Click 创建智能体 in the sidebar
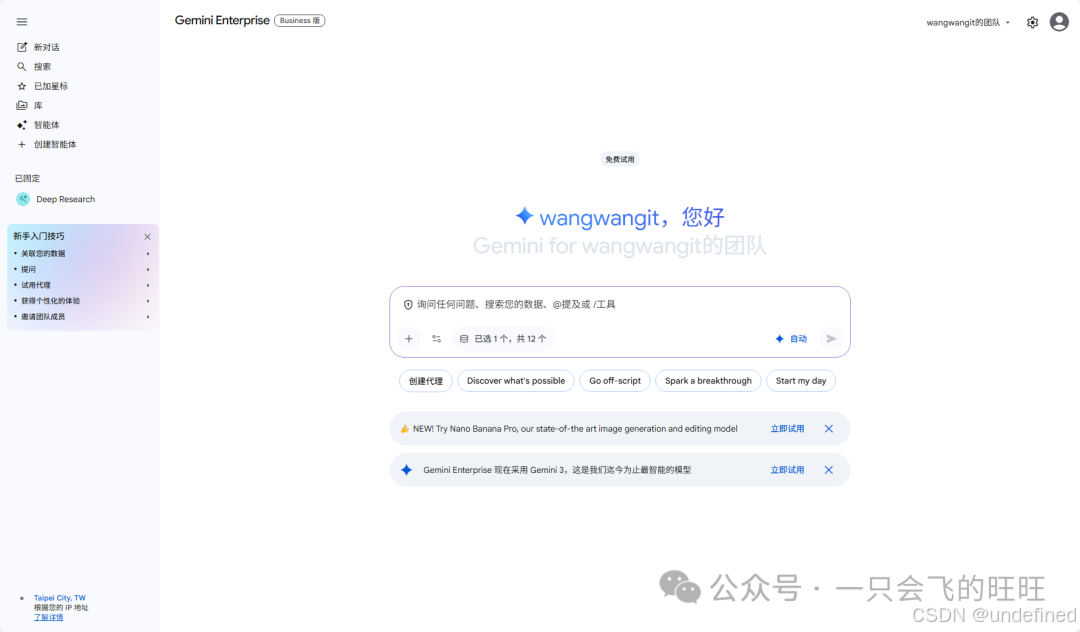The image size is (1080, 632). click(47, 145)
